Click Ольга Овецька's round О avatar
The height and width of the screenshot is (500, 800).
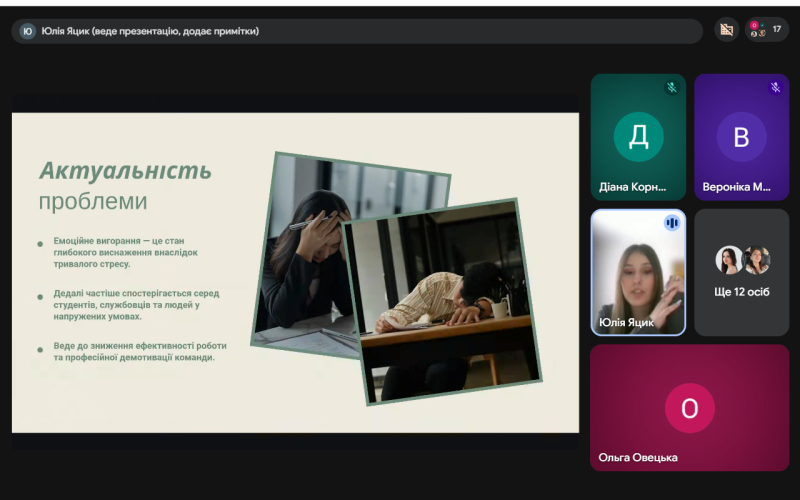[x=689, y=408]
